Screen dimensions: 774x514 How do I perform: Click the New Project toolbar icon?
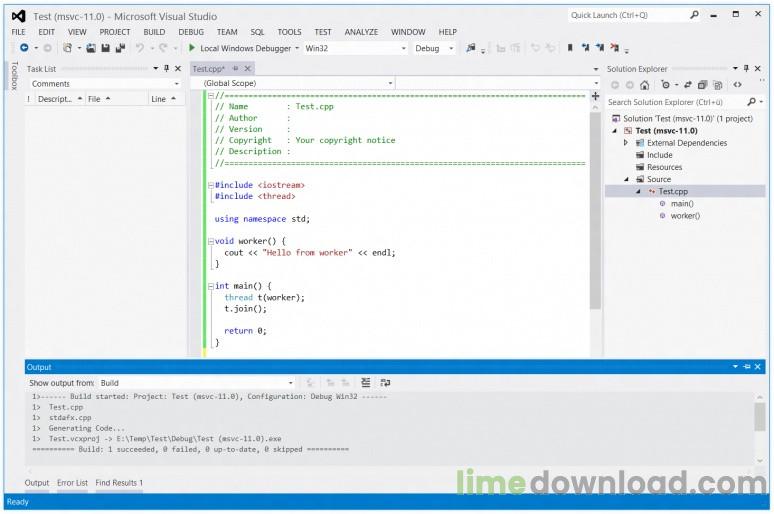(67, 48)
